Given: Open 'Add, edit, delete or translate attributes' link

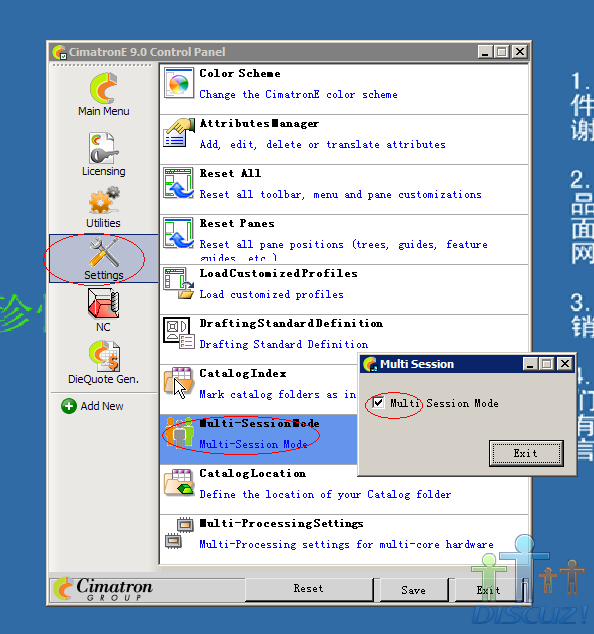Looking at the screenshot, I should [323, 144].
